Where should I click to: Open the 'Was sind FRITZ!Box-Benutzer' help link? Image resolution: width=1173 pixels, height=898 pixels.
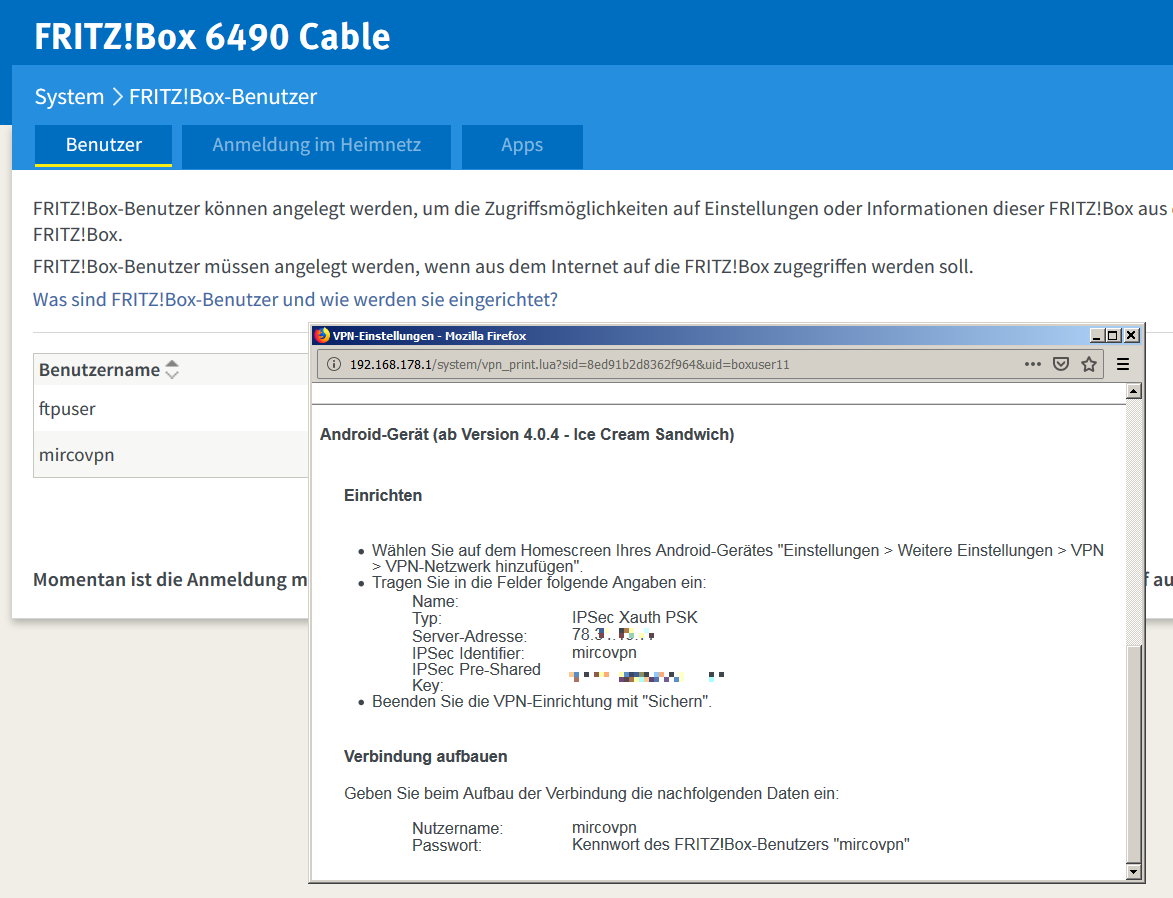[295, 299]
